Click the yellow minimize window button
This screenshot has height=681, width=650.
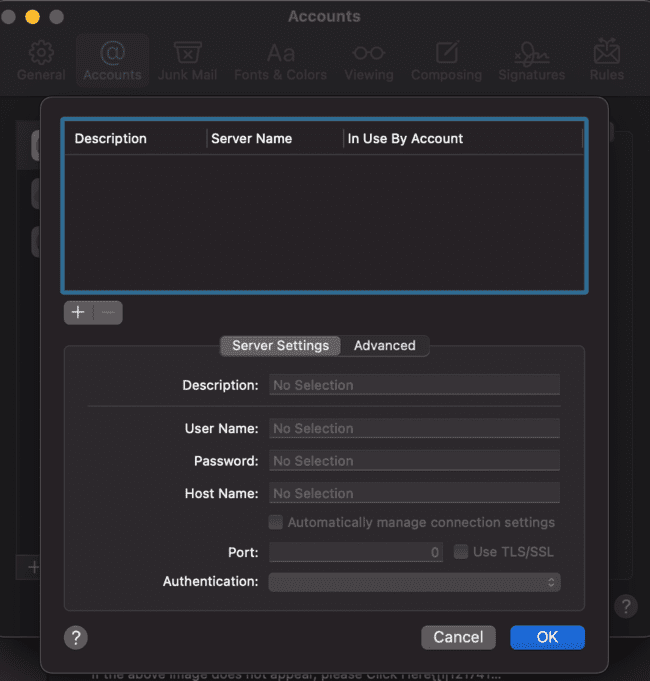33,17
